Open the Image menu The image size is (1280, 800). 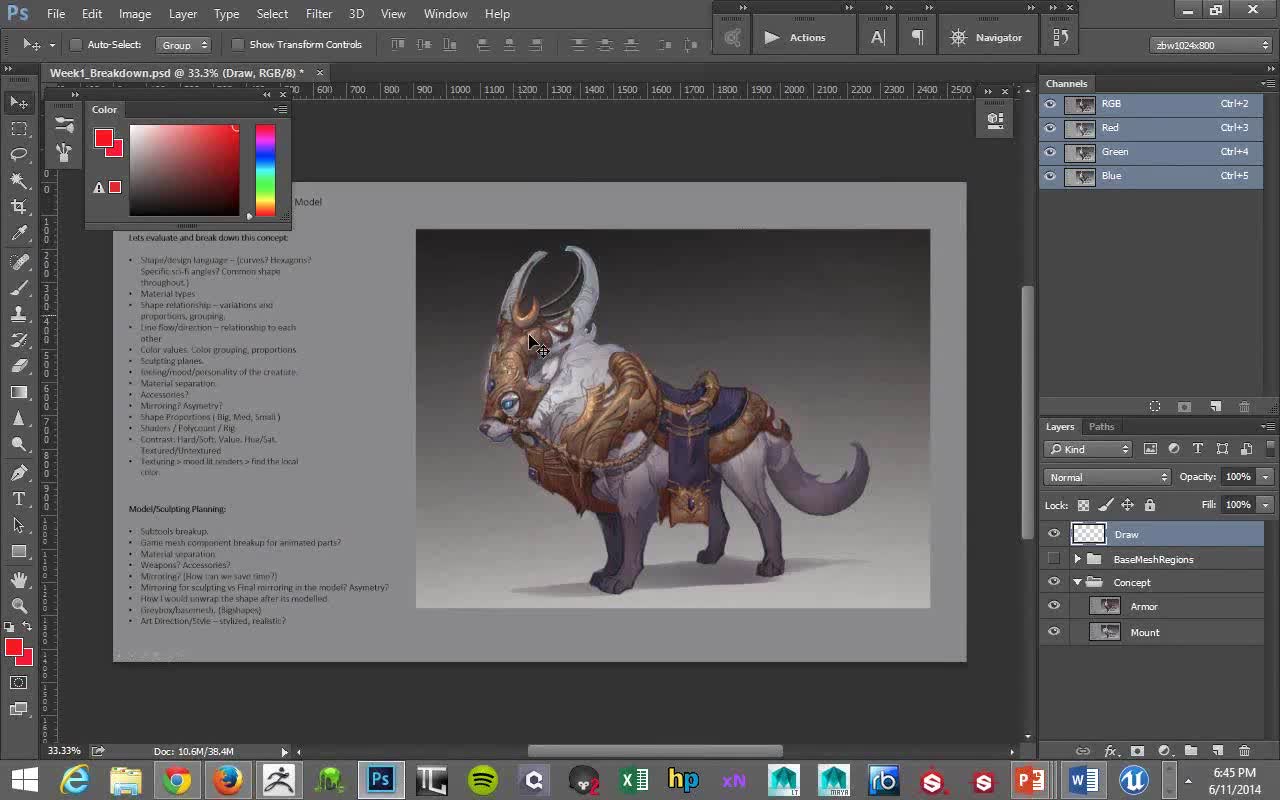pyautogui.click(x=135, y=14)
